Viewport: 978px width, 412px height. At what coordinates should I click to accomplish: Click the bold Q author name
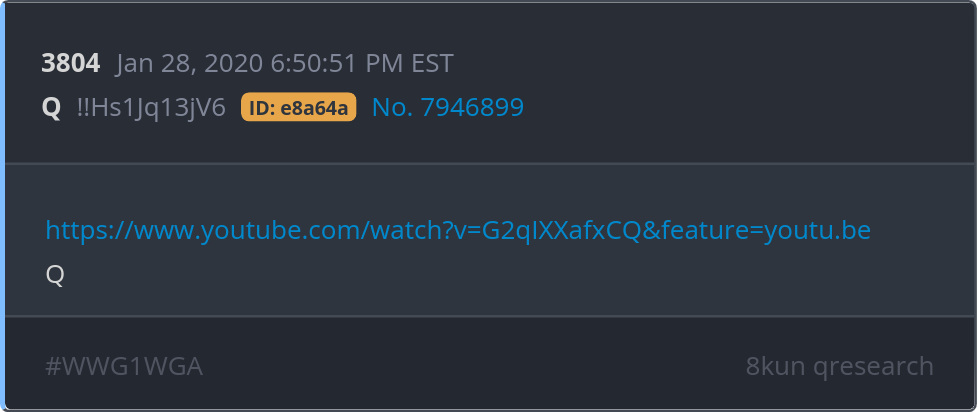(x=51, y=108)
